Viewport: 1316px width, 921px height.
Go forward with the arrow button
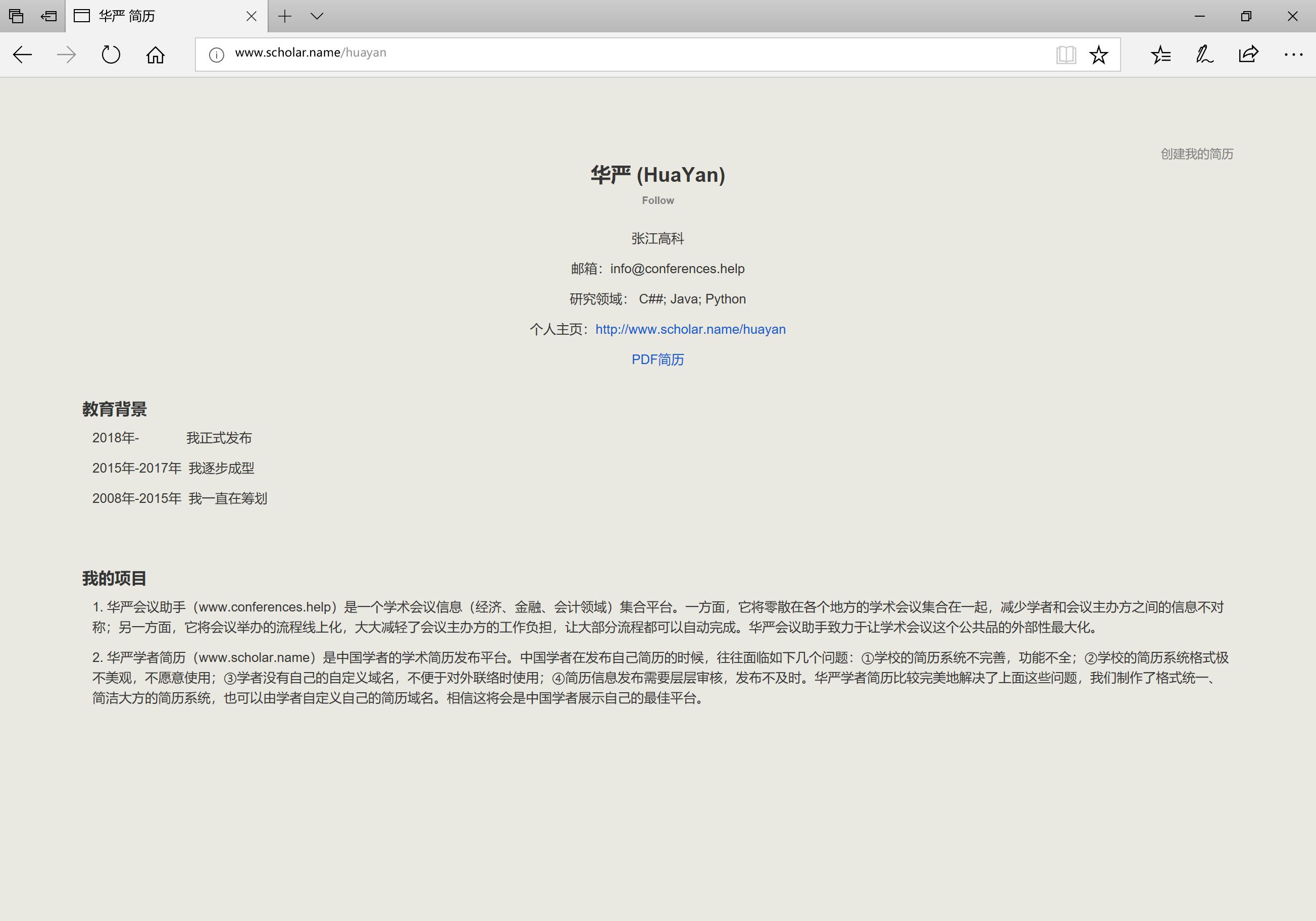pos(67,55)
